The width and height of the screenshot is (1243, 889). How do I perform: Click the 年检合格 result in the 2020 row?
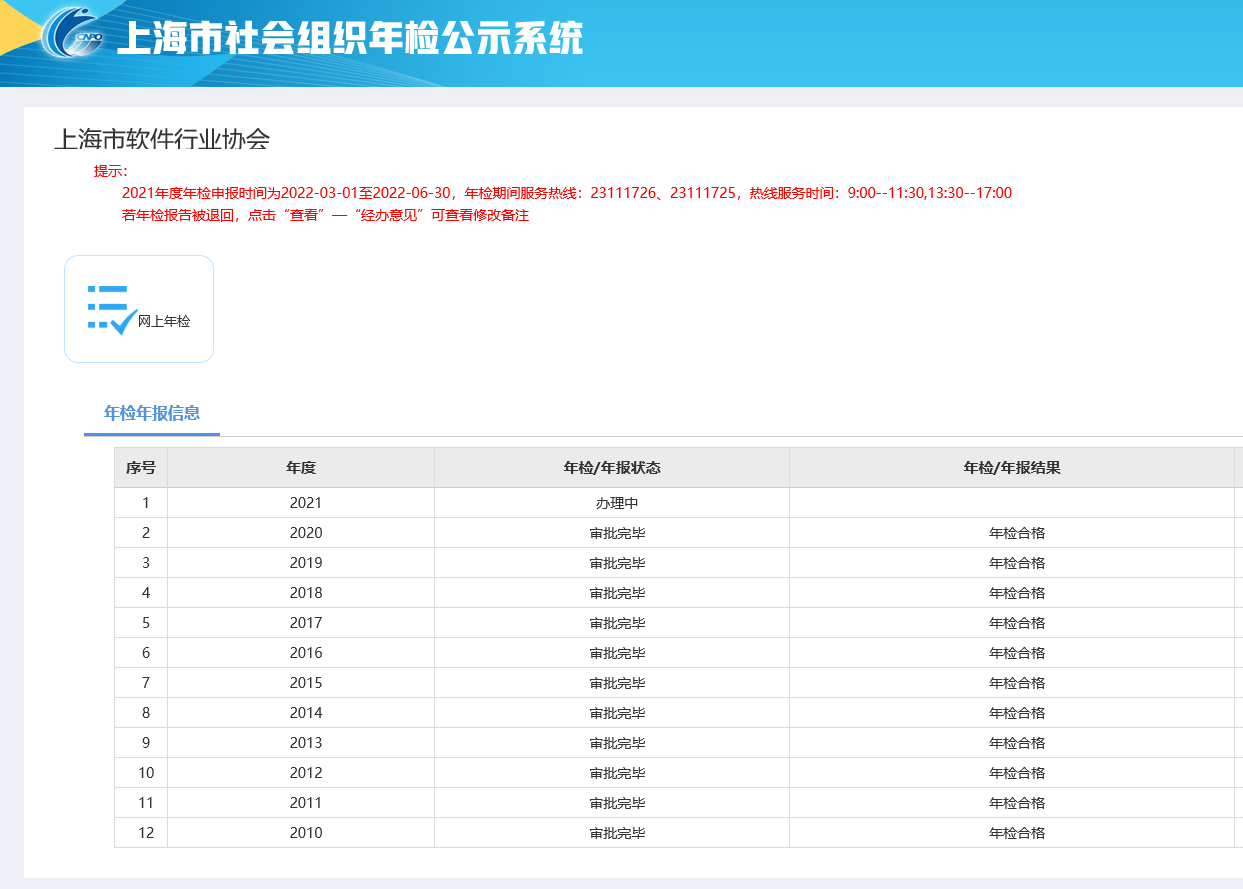tap(1017, 533)
